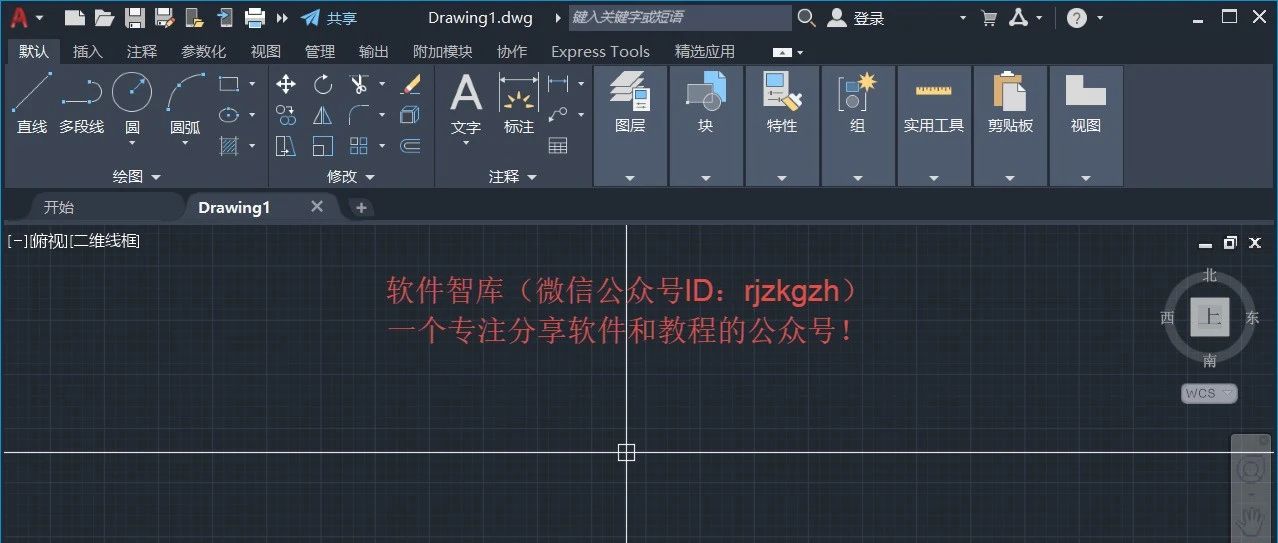The width and height of the screenshot is (1278, 543).
Task: Select the Array grid tool
Action: pos(359,146)
